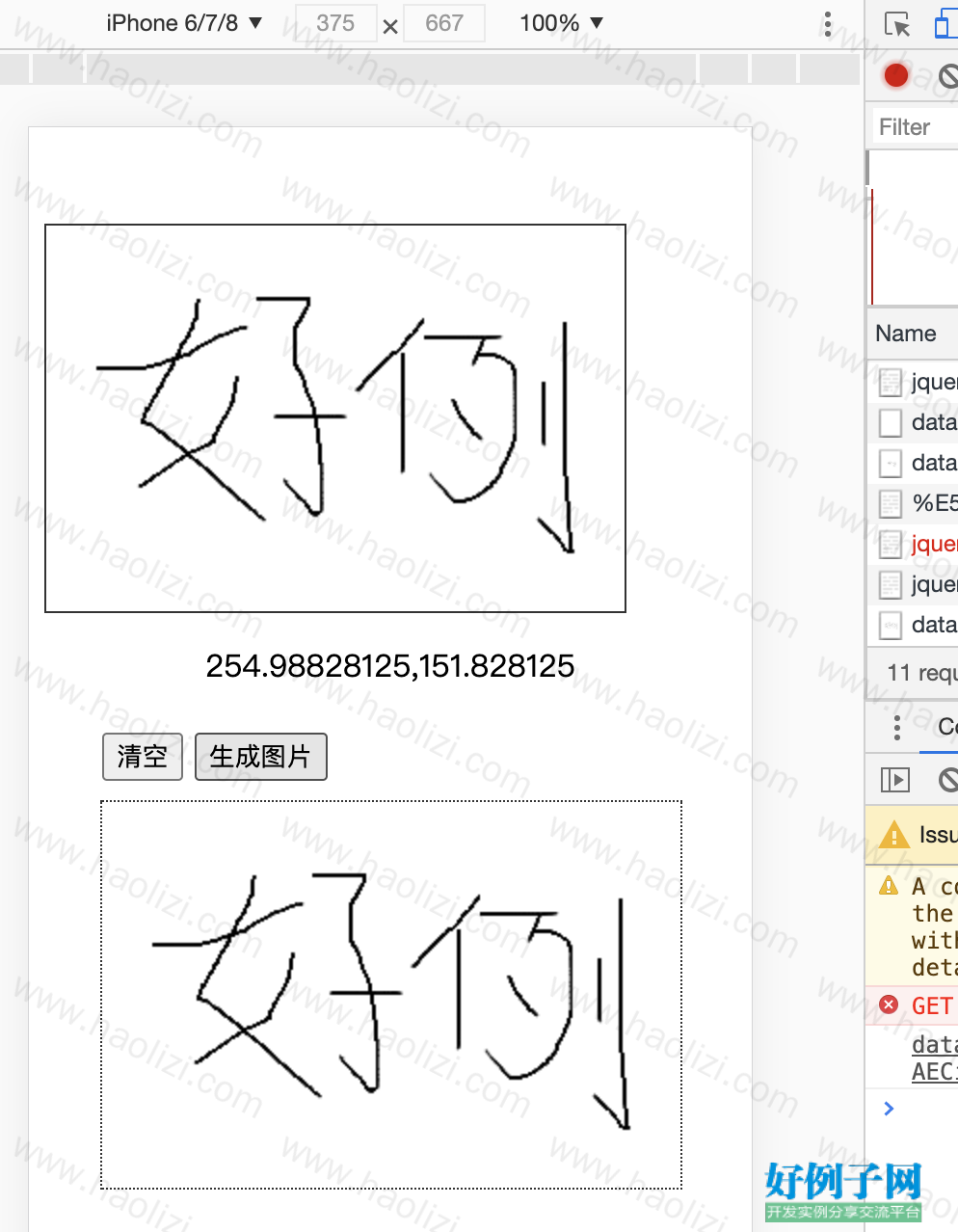The height and width of the screenshot is (1232, 958).
Task: Click the red GET error text
Action: (932, 1006)
